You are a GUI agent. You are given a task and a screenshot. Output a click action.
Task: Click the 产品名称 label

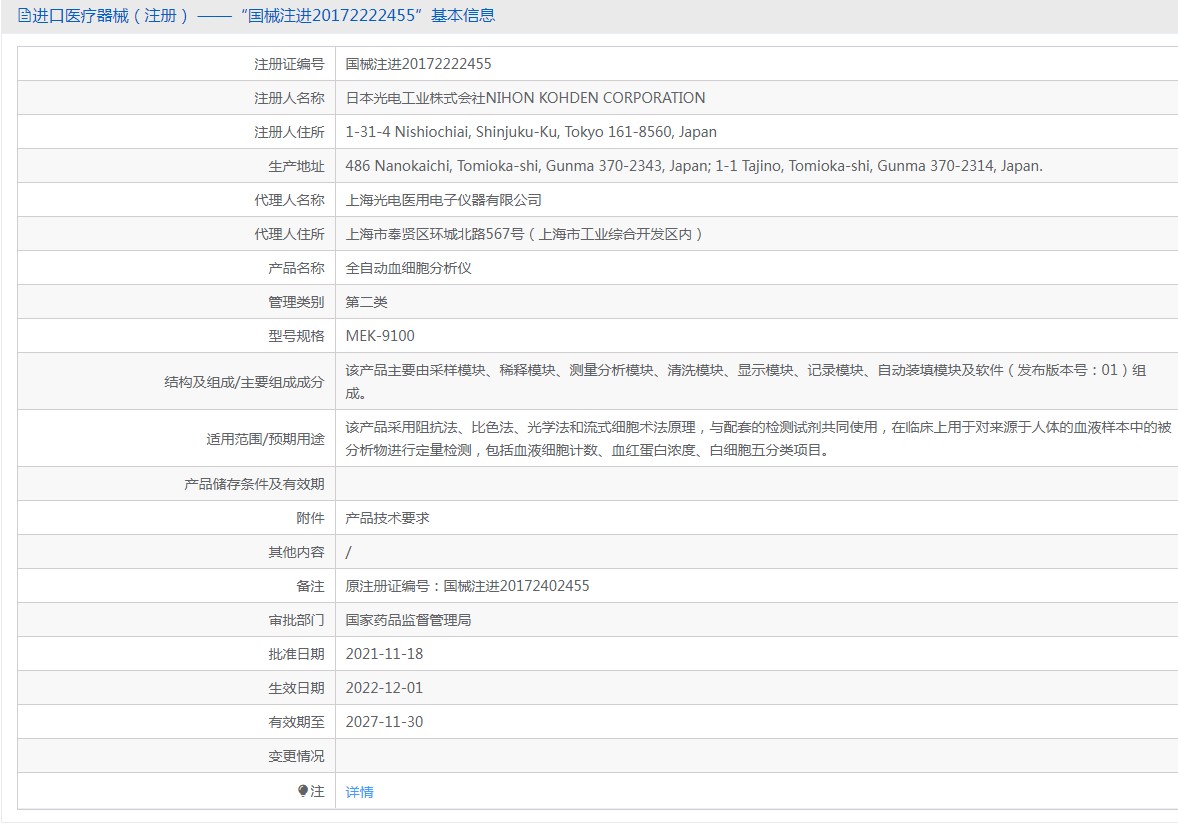297,268
